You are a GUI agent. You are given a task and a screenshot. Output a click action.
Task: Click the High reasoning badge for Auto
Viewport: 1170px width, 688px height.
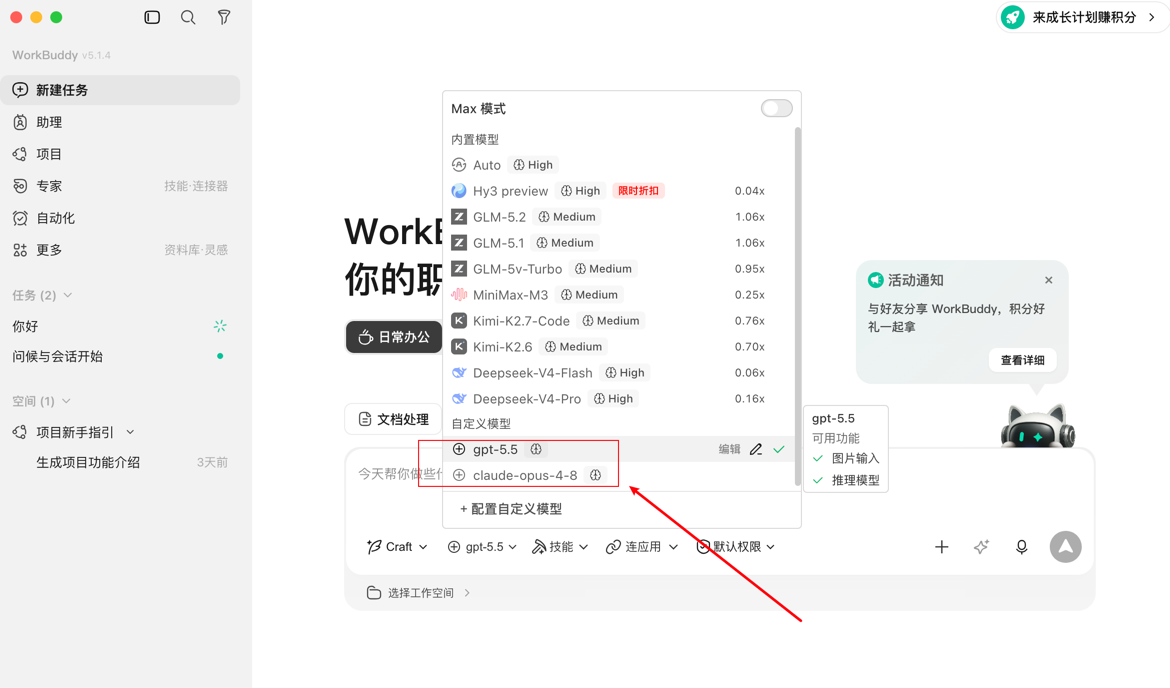(533, 165)
